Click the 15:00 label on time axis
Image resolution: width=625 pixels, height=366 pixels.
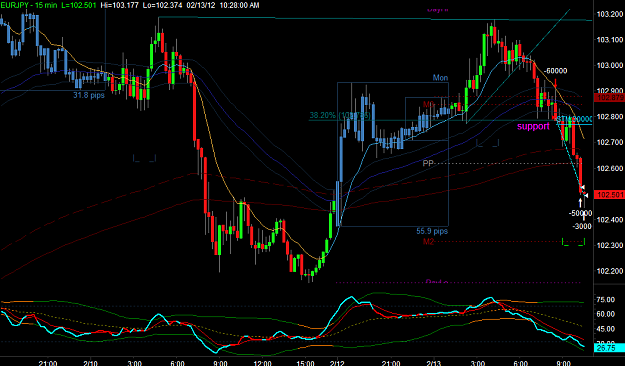click(x=305, y=363)
